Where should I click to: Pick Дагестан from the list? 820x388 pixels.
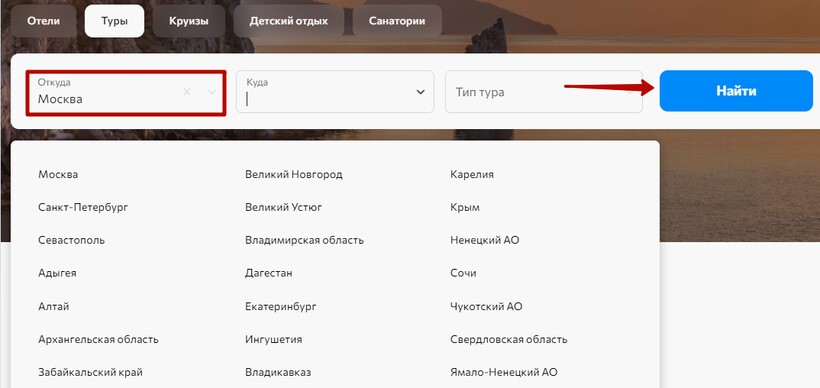(269, 273)
